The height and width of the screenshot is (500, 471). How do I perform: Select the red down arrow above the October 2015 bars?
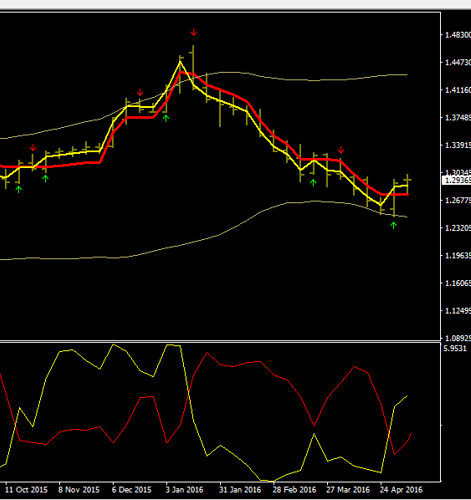click(33, 148)
